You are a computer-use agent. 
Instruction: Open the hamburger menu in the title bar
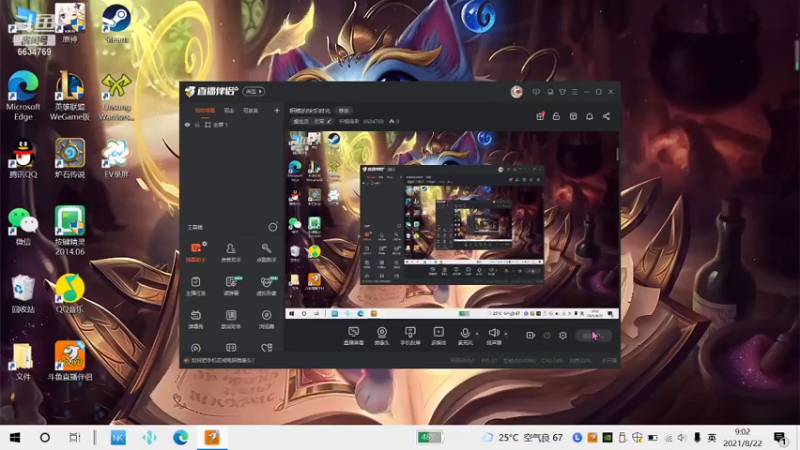click(x=574, y=92)
